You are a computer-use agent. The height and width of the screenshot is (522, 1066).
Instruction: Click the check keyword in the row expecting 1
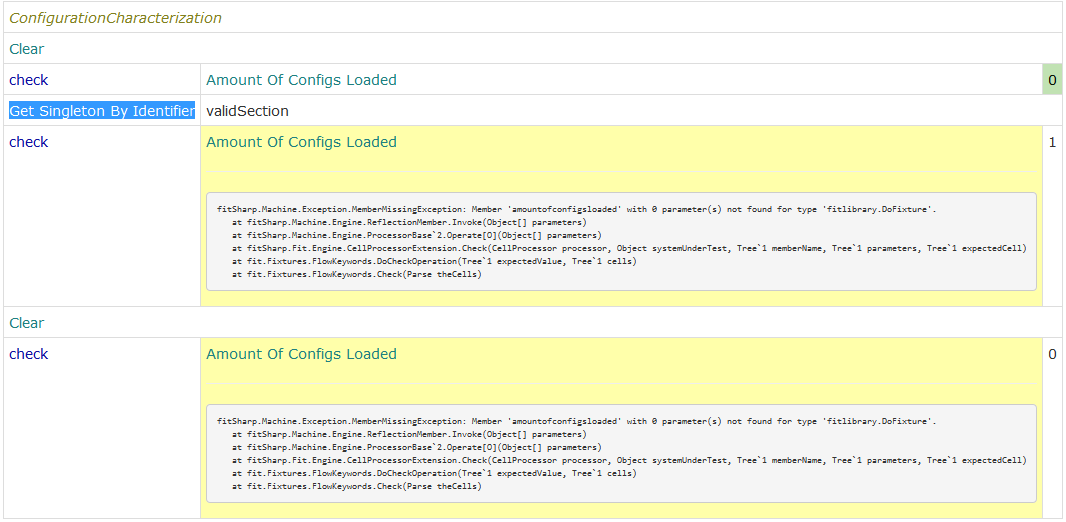[29, 142]
